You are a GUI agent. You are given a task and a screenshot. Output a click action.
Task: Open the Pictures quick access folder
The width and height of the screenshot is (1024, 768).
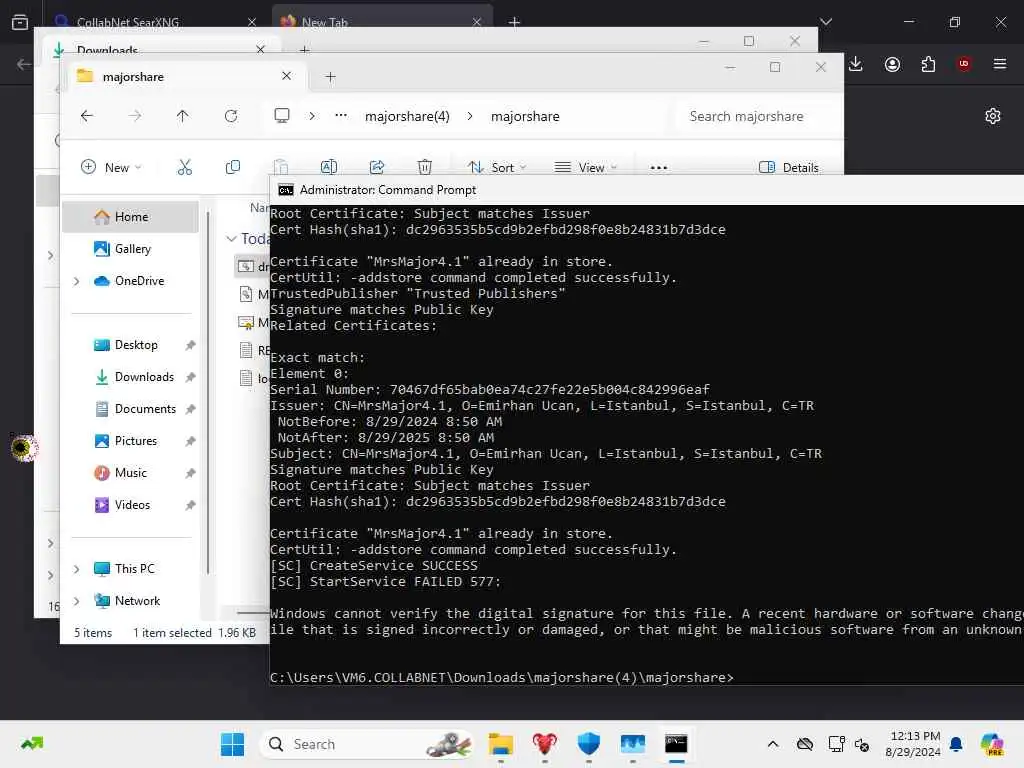[x=136, y=441]
